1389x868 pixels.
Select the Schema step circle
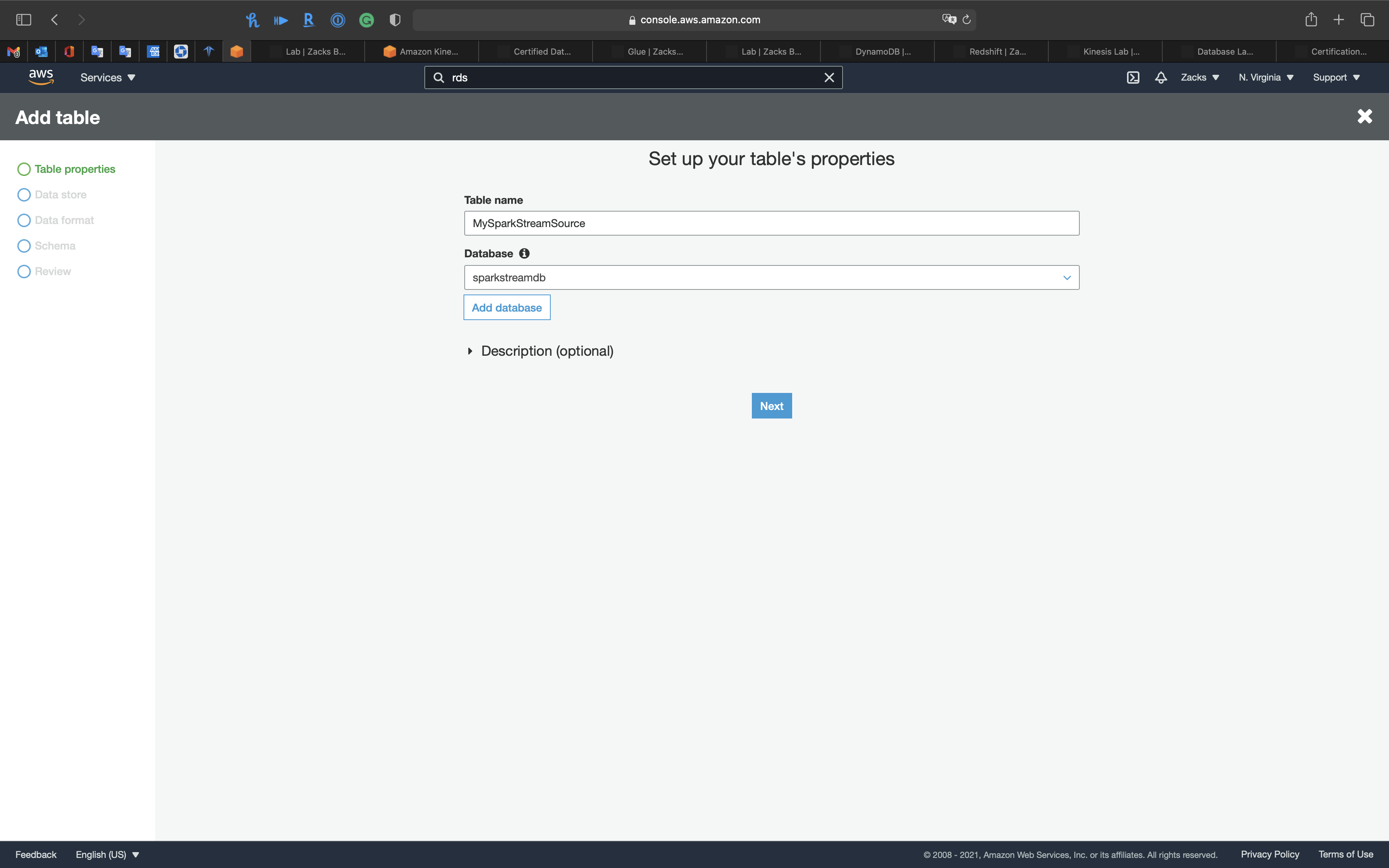coord(24,246)
